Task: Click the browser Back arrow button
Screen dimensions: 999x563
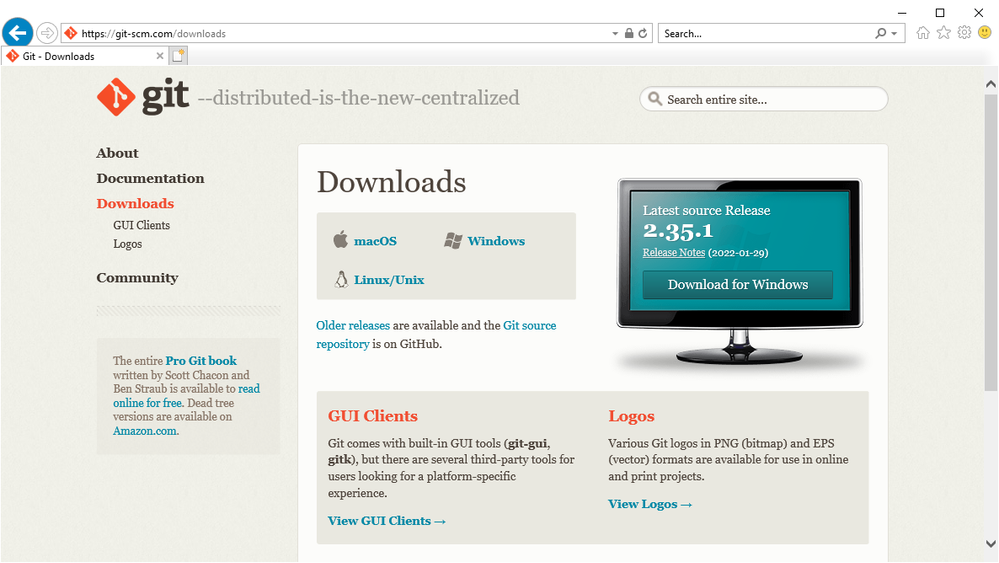Action: point(17,32)
